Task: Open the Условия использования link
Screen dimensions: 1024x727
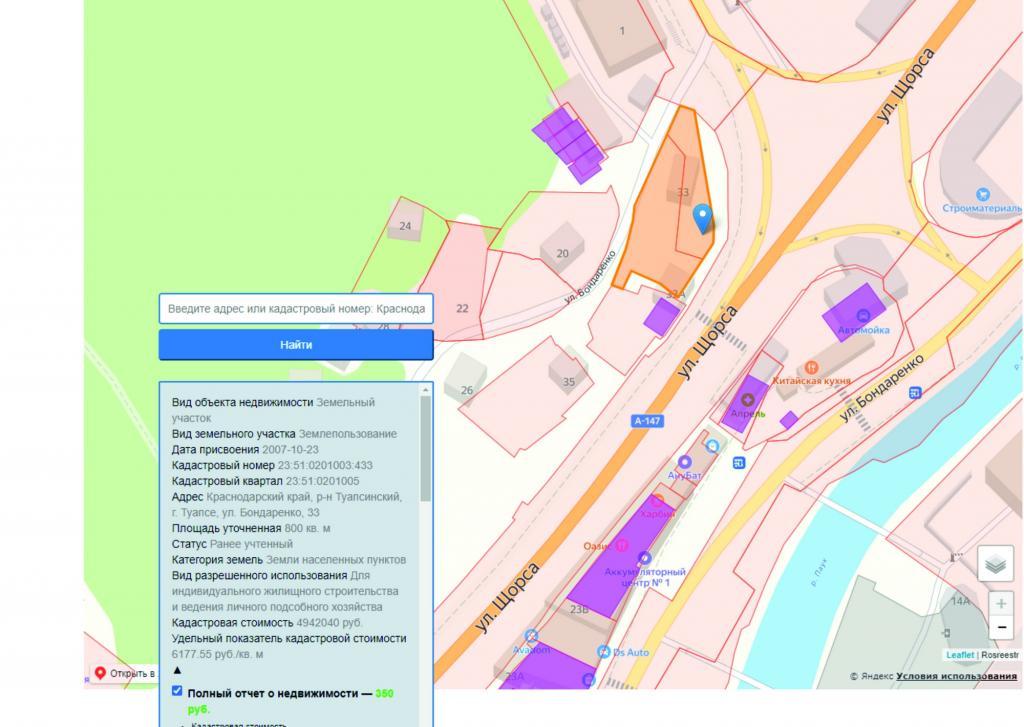Action: (x=956, y=676)
